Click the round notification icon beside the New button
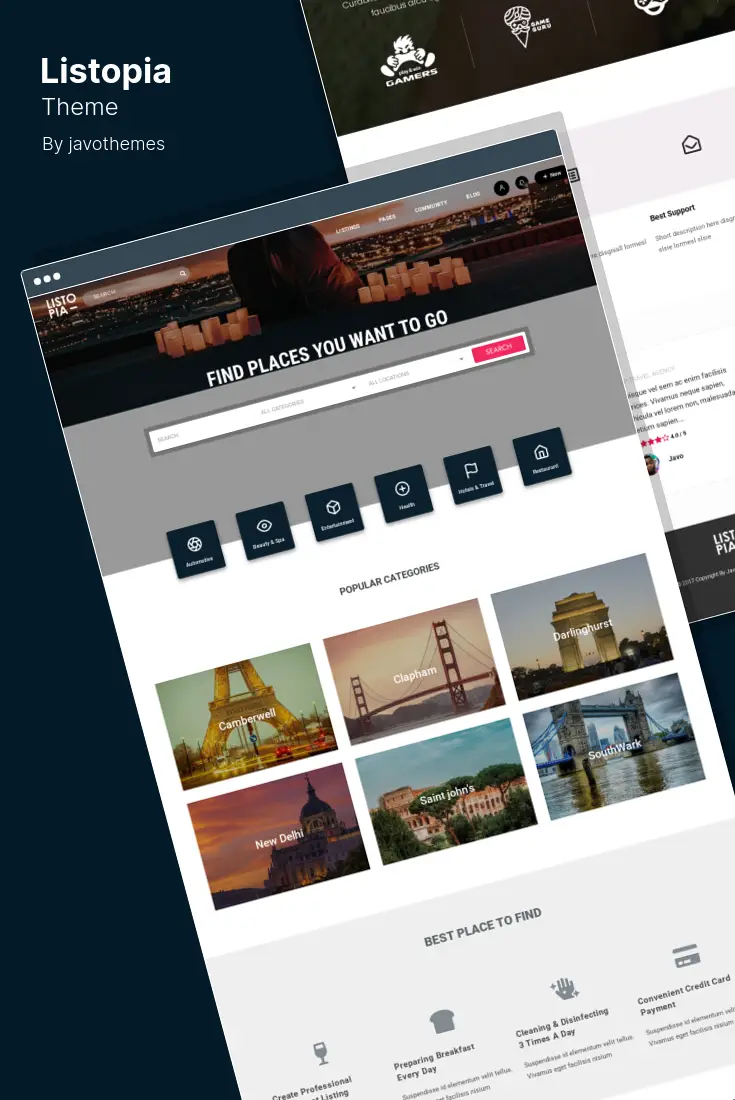735x1100 pixels. click(x=522, y=183)
